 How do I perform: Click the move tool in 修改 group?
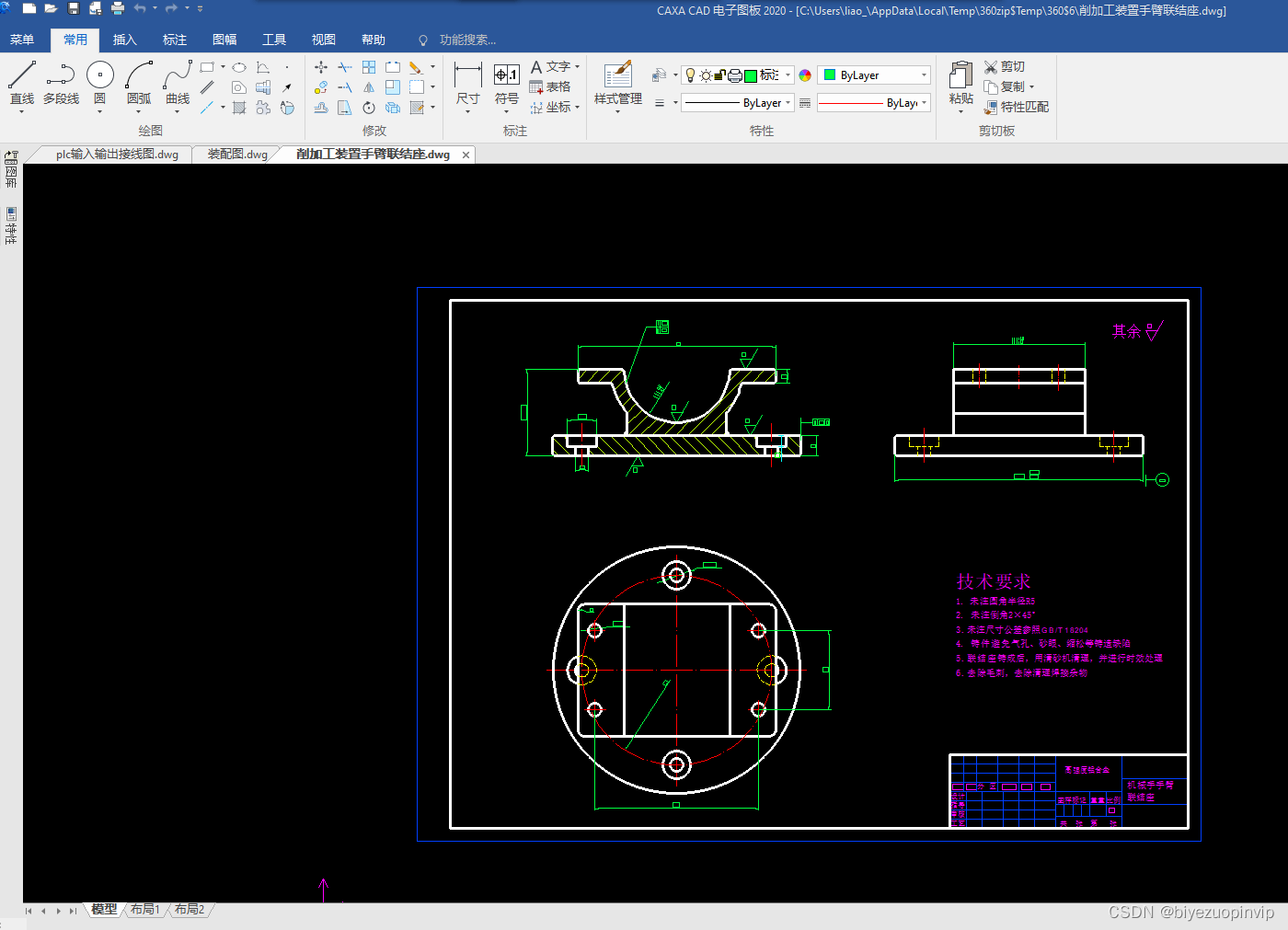point(321,67)
